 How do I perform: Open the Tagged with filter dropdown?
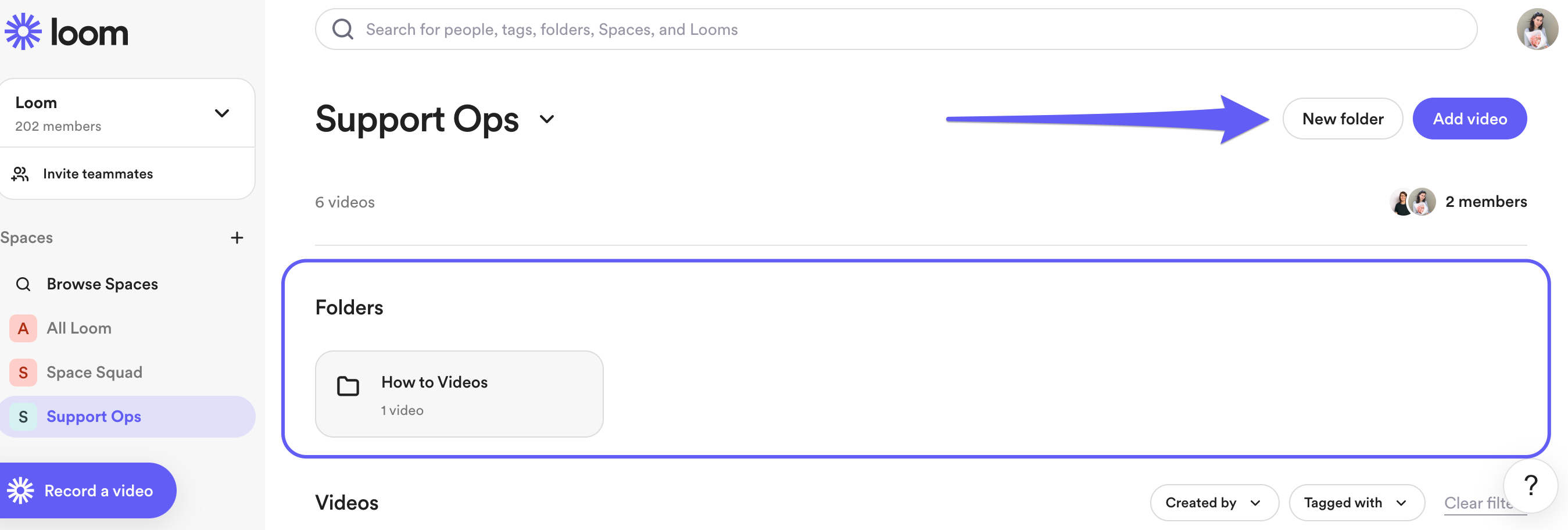point(1355,503)
